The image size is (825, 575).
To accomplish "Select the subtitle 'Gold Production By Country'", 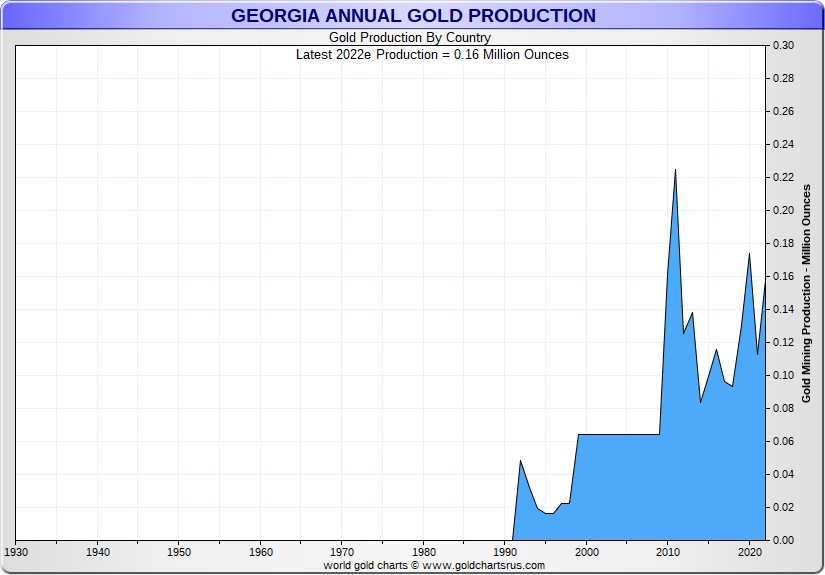I will click(x=410, y=37).
